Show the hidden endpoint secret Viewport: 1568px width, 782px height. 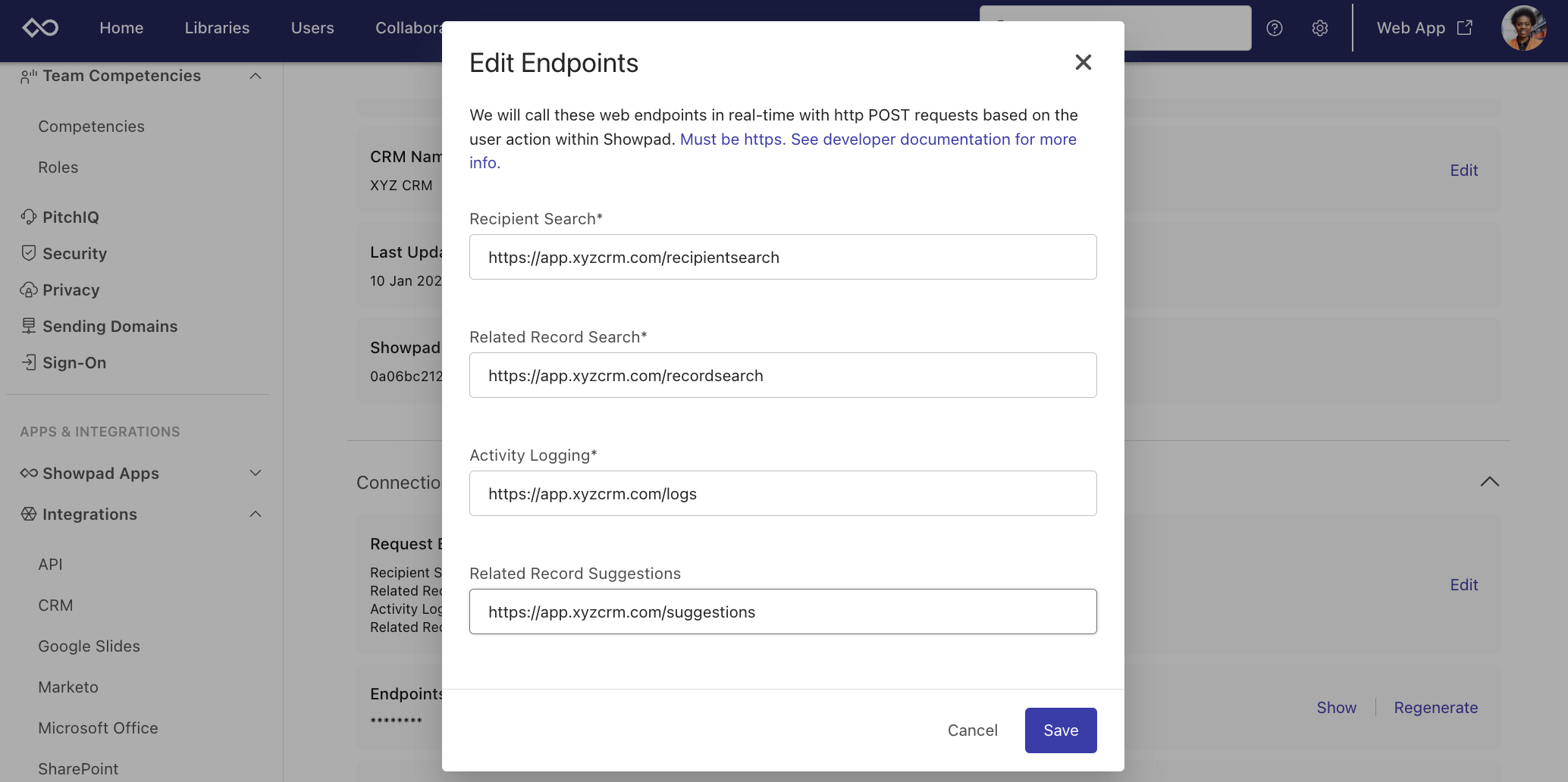1336,708
